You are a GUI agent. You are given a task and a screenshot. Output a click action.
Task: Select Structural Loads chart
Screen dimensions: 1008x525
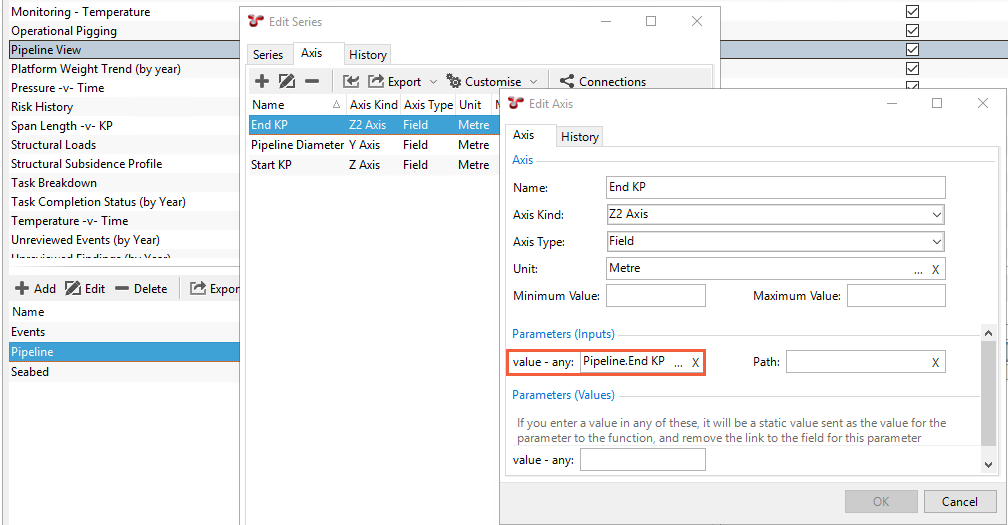[53, 145]
